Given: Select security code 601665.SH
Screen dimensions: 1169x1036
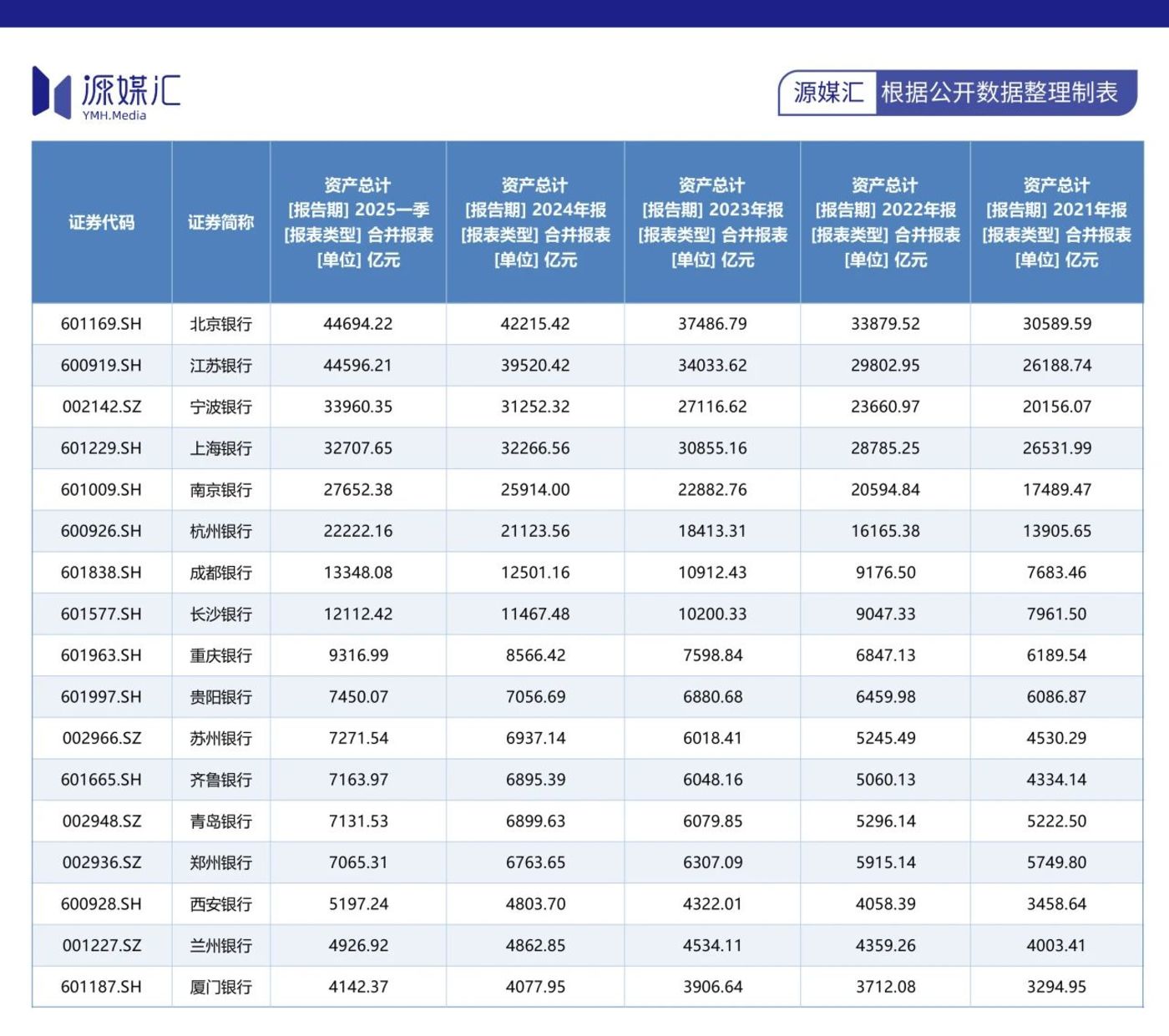Looking at the screenshot, I should pyautogui.click(x=101, y=780).
